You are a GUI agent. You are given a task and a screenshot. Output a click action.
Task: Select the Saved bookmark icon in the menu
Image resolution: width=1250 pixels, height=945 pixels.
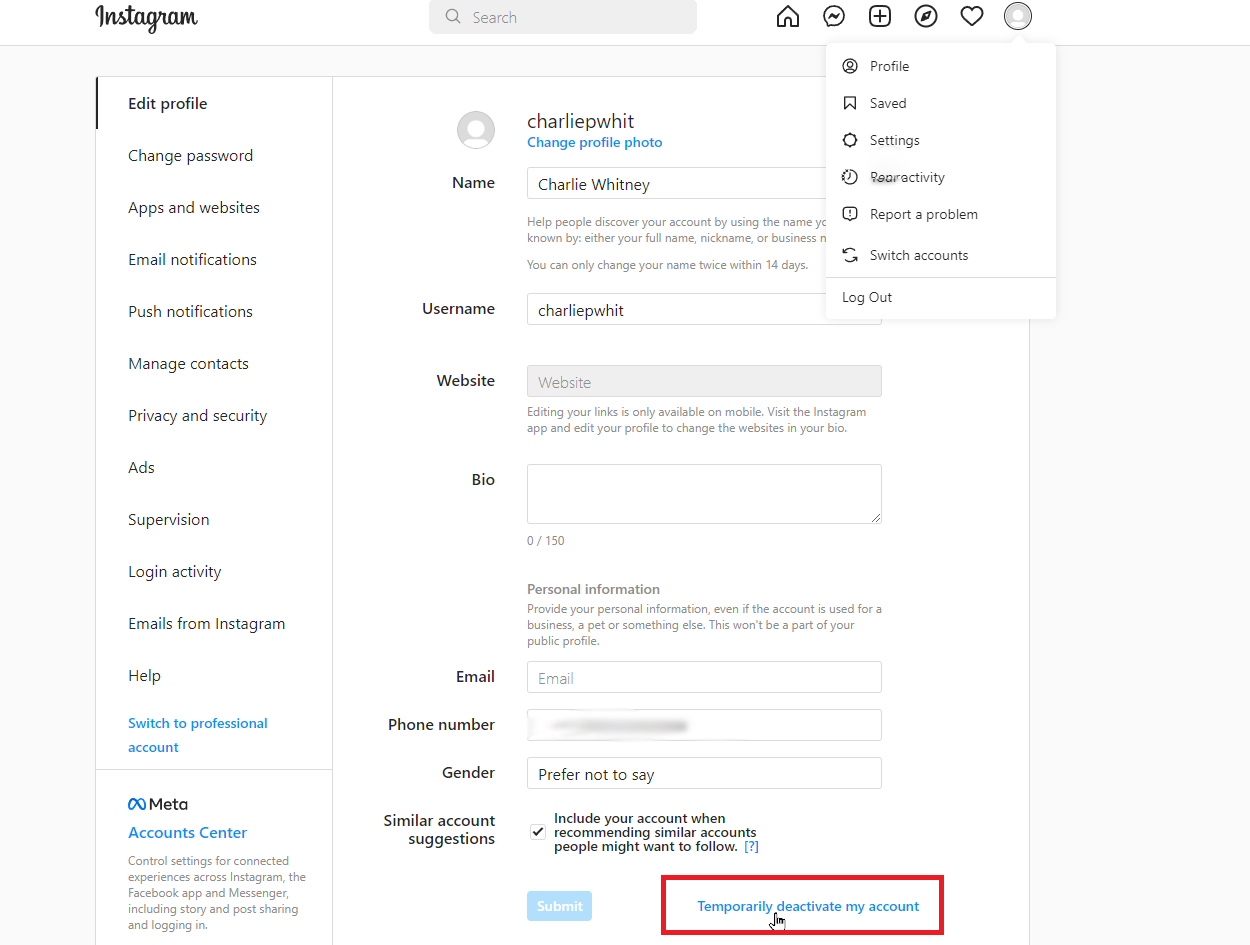point(849,103)
